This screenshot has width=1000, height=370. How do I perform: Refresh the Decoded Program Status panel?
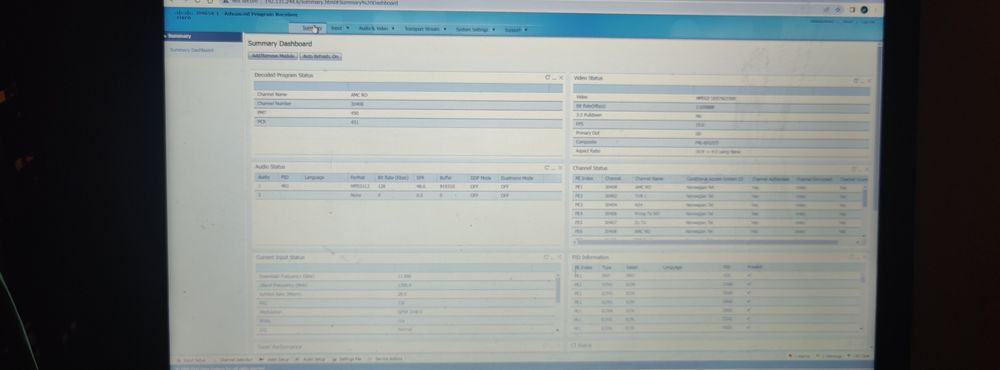click(x=547, y=77)
